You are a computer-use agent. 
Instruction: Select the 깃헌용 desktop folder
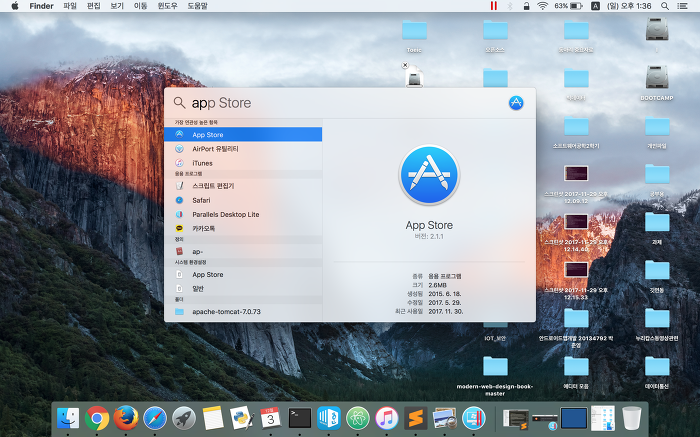click(657, 276)
